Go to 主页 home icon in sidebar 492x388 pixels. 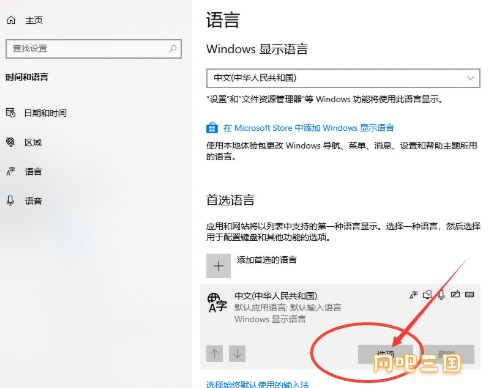pos(11,20)
